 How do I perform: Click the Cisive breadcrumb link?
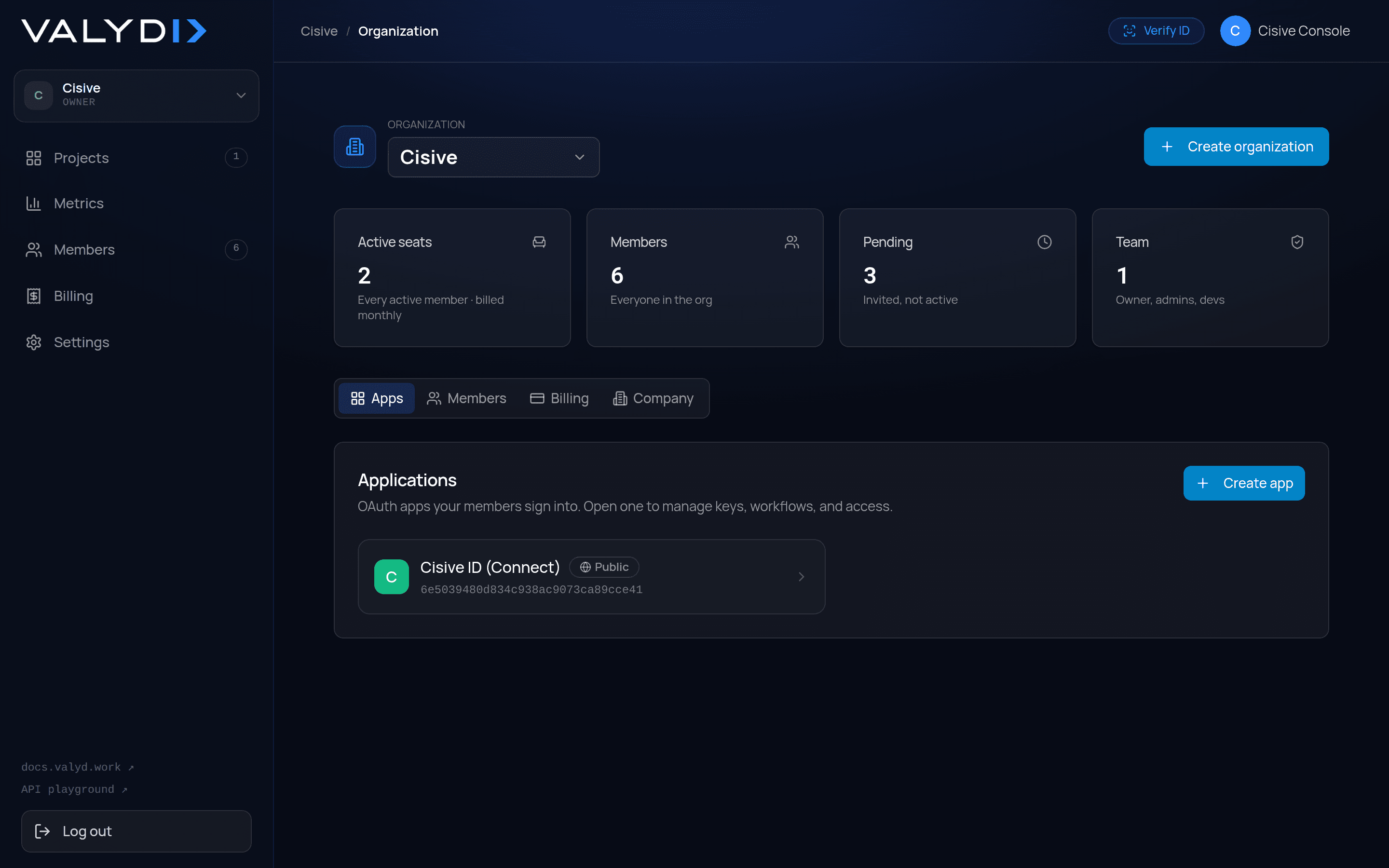[319, 31]
